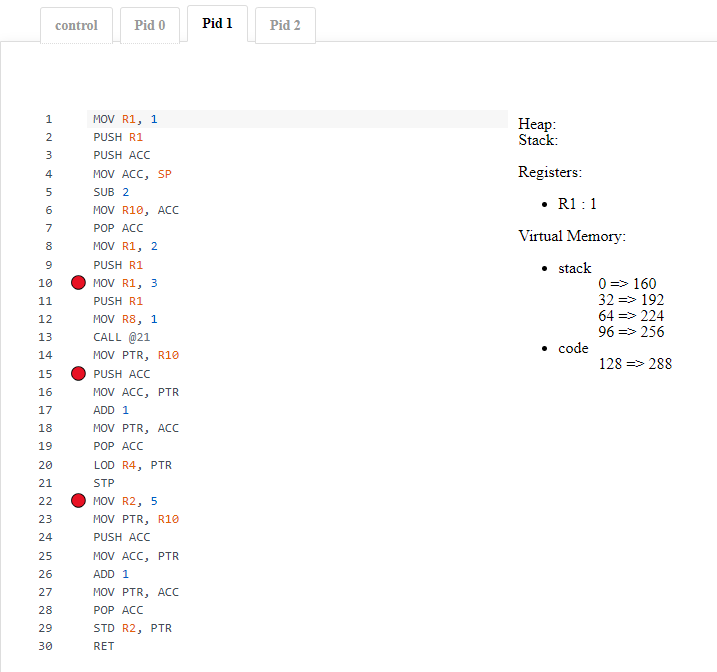717x672 pixels.
Task: Click mapping '96 => 256'
Action: [631, 332]
